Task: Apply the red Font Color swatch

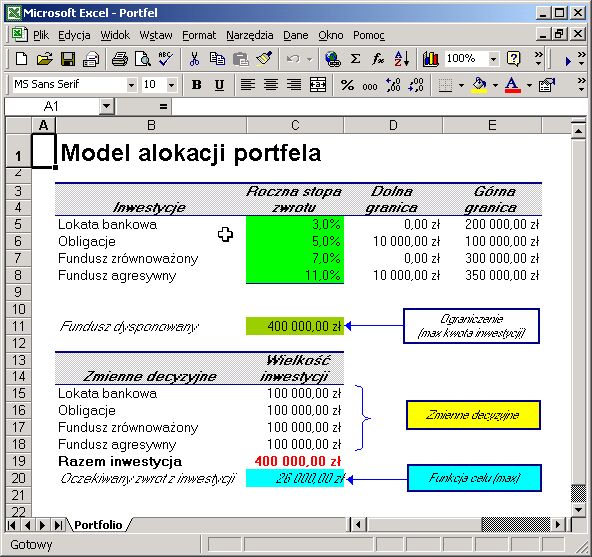Action: [512, 85]
